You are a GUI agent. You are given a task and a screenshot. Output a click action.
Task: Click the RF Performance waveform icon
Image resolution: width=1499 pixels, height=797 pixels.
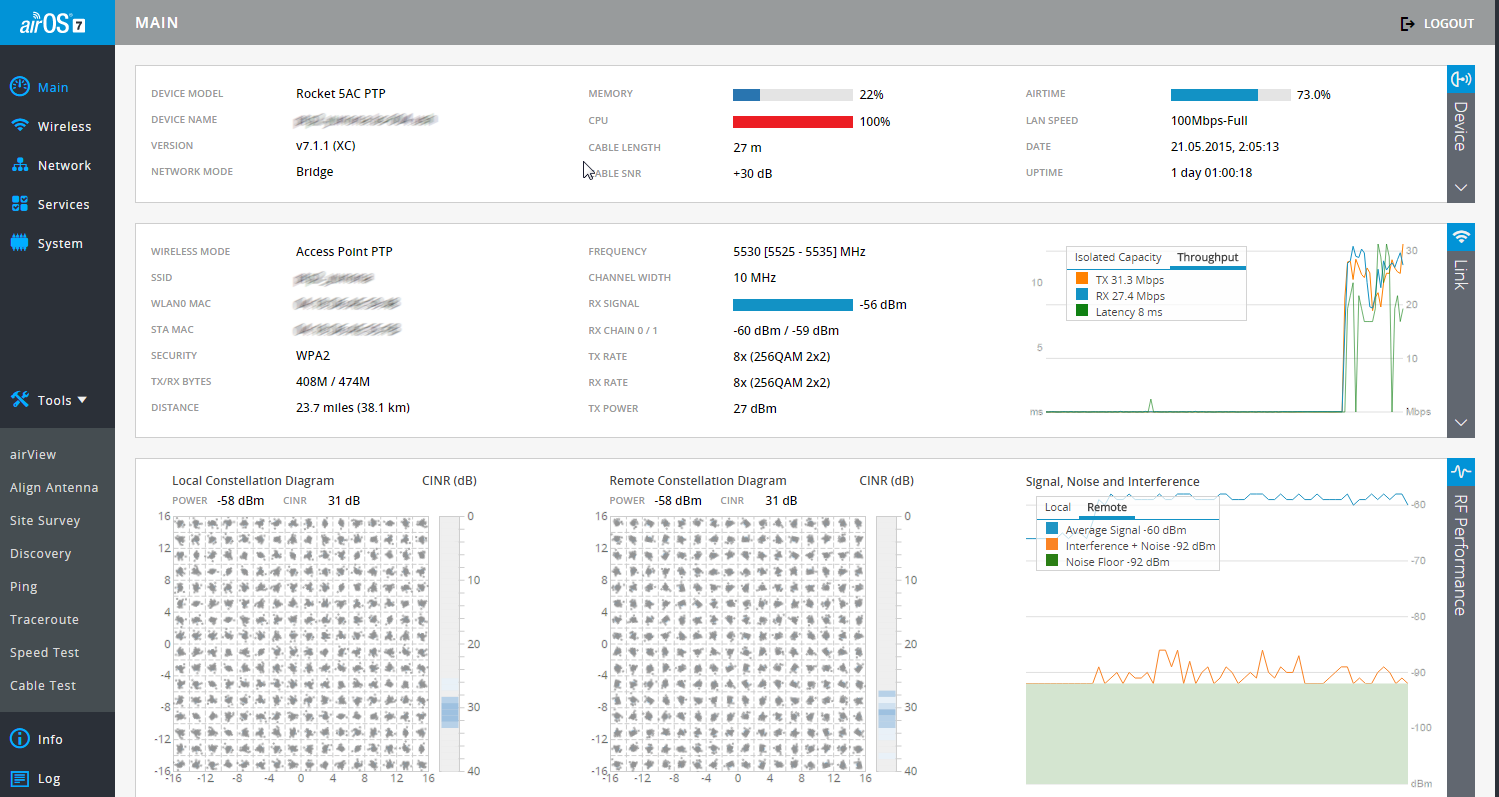[x=1461, y=471]
